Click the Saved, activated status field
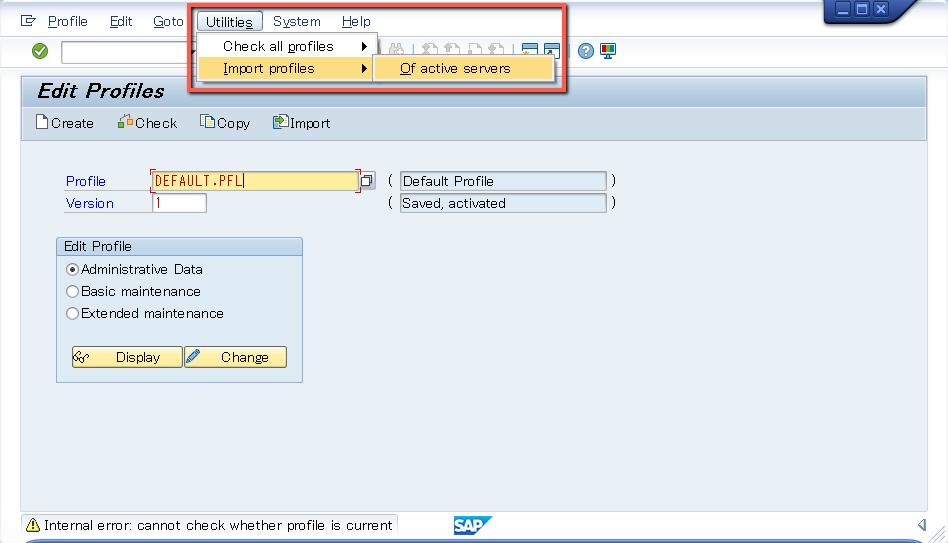 pyautogui.click(x=503, y=203)
